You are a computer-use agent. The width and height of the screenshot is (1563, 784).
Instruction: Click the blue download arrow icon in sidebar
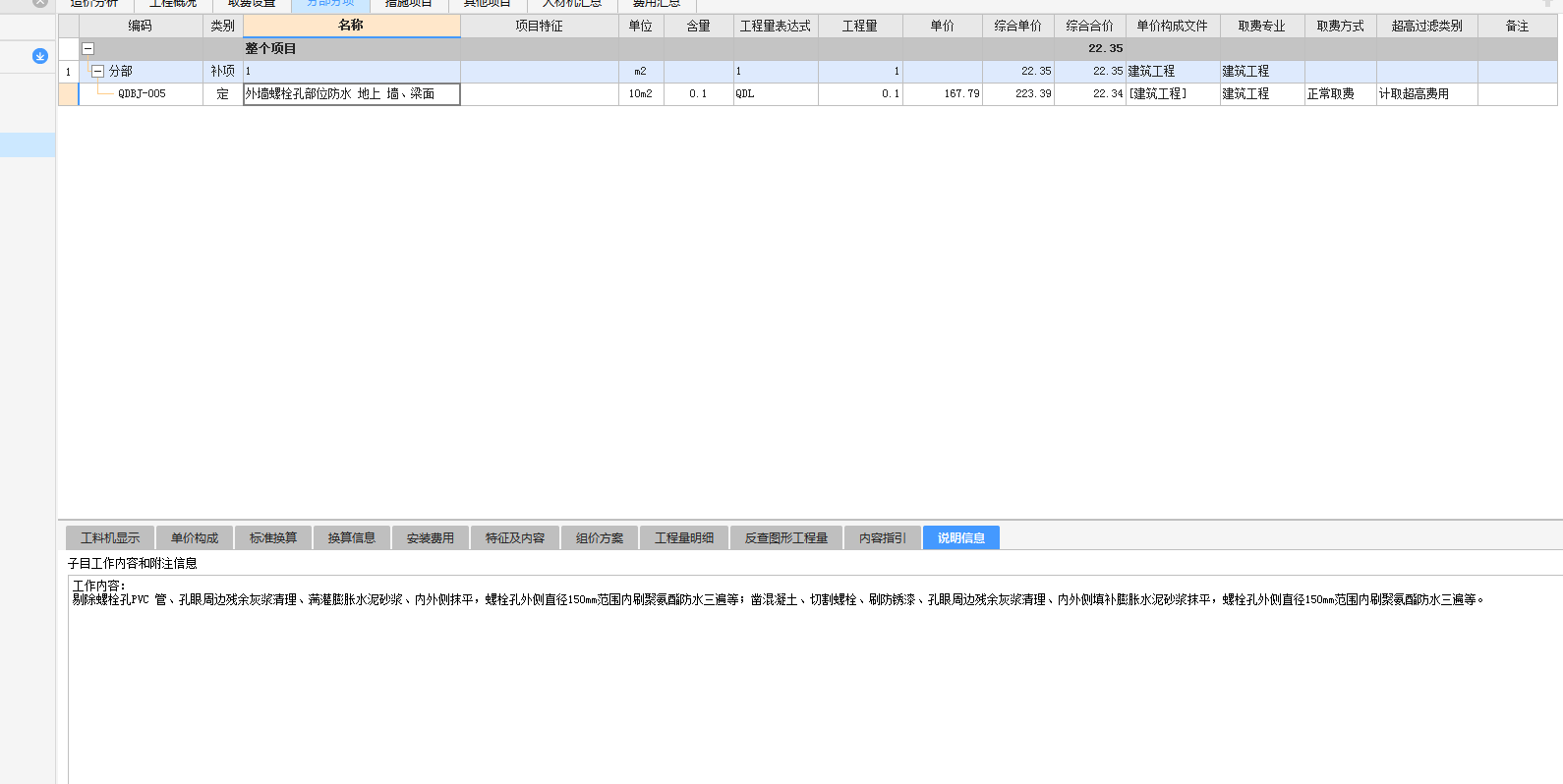click(40, 56)
